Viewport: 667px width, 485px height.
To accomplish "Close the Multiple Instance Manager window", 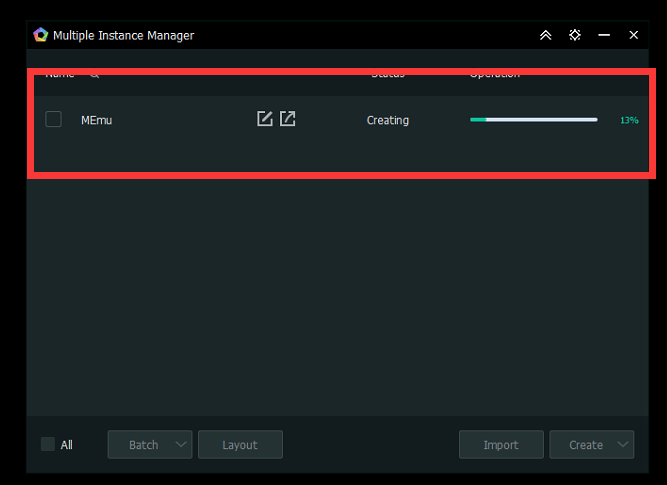I will pyautogui.click(x=634, y=35).
